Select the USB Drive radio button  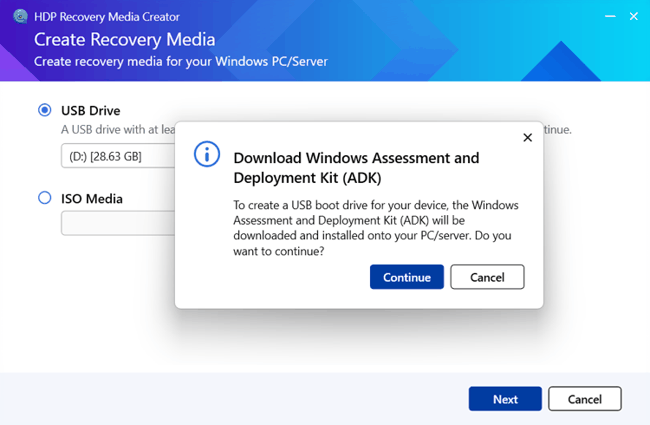point(44,110)
